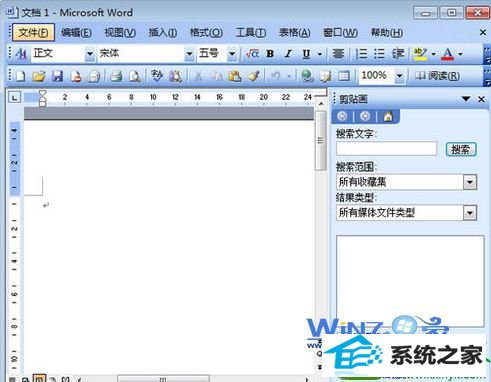This screenshot has height=382, width=491.
Task: Switch to Reading layout with 阅读(R)
Action: [437, 76]
